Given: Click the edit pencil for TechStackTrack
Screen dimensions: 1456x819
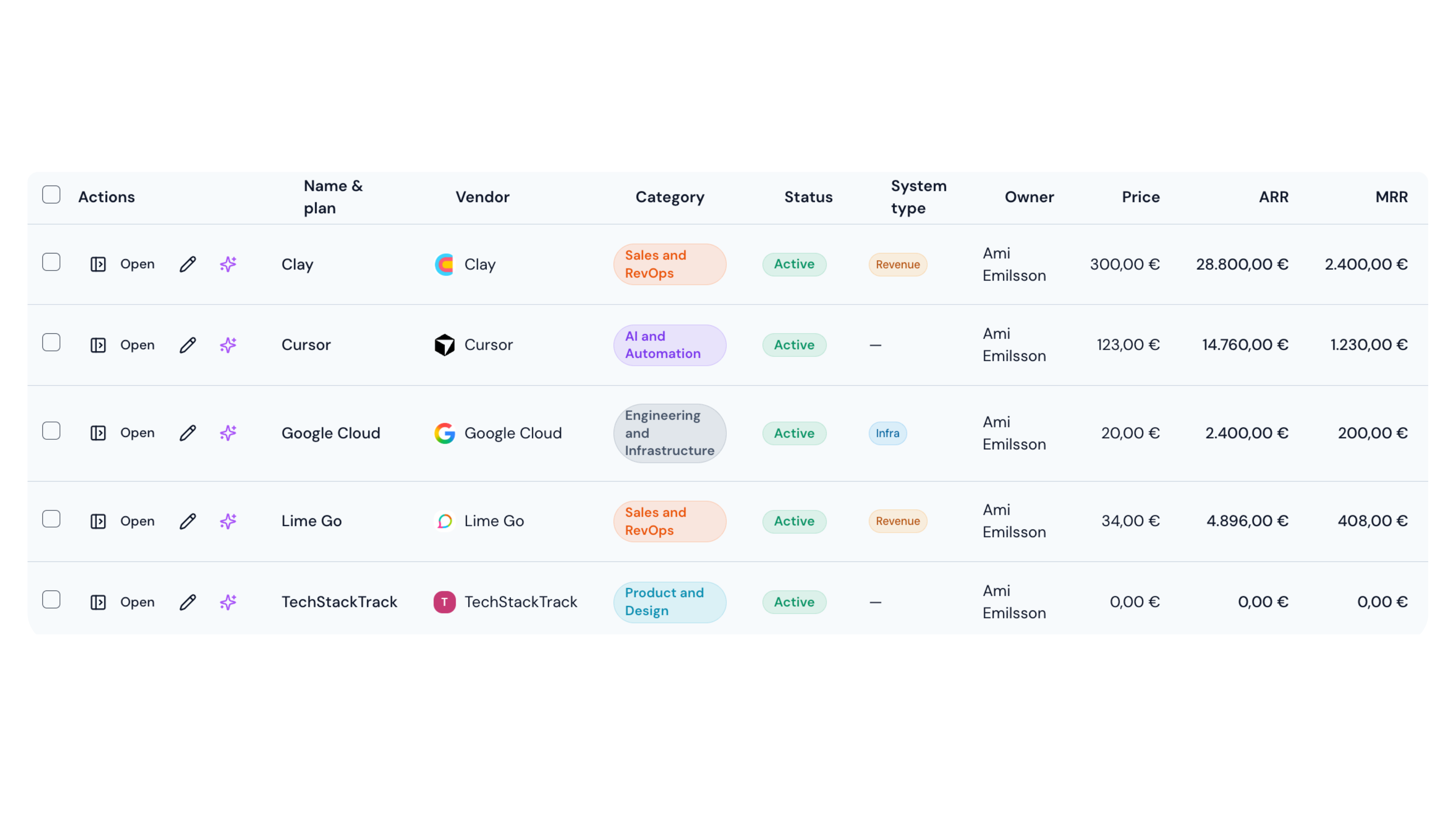Looking at the screenshot, I should click(188, 602).
